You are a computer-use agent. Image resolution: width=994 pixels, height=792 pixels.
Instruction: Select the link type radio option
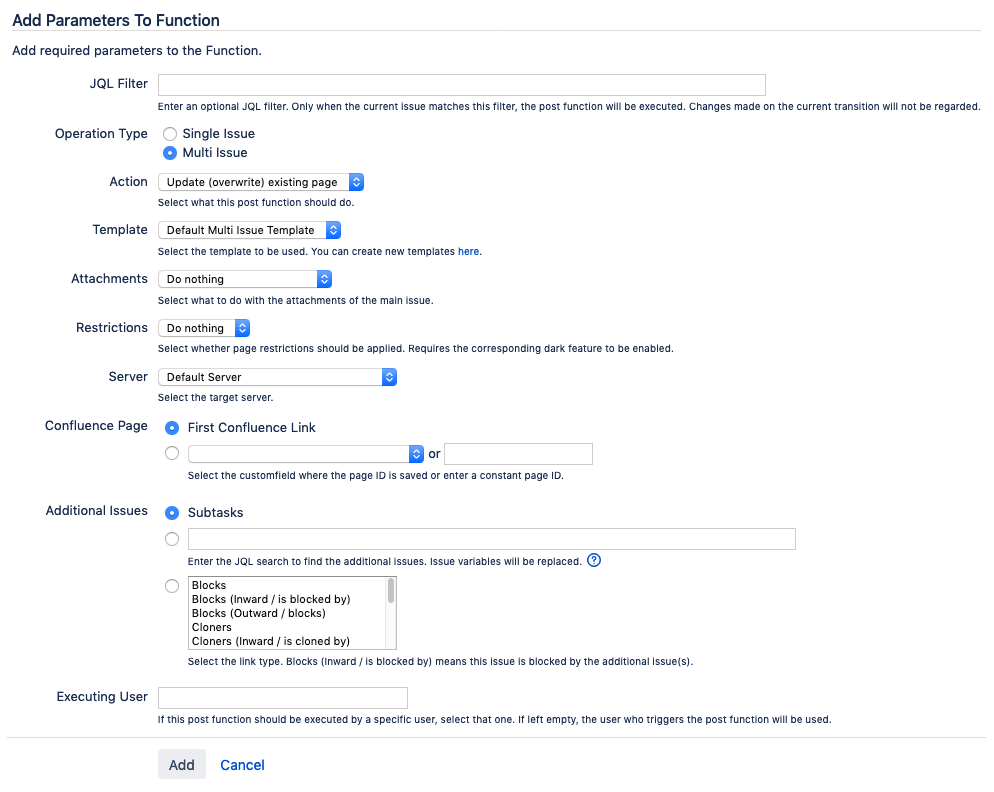tap(171, 586)
